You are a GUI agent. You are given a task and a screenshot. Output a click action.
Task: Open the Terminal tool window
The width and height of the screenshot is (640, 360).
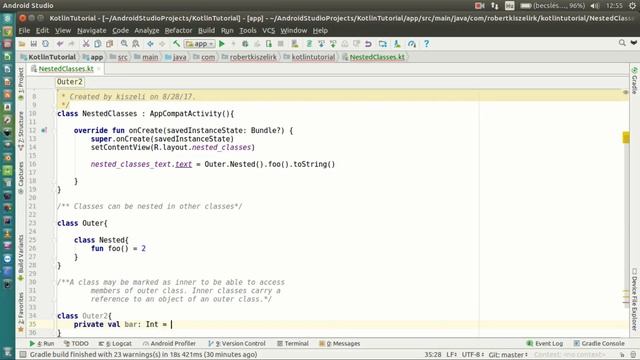click(x=293, y=344)
